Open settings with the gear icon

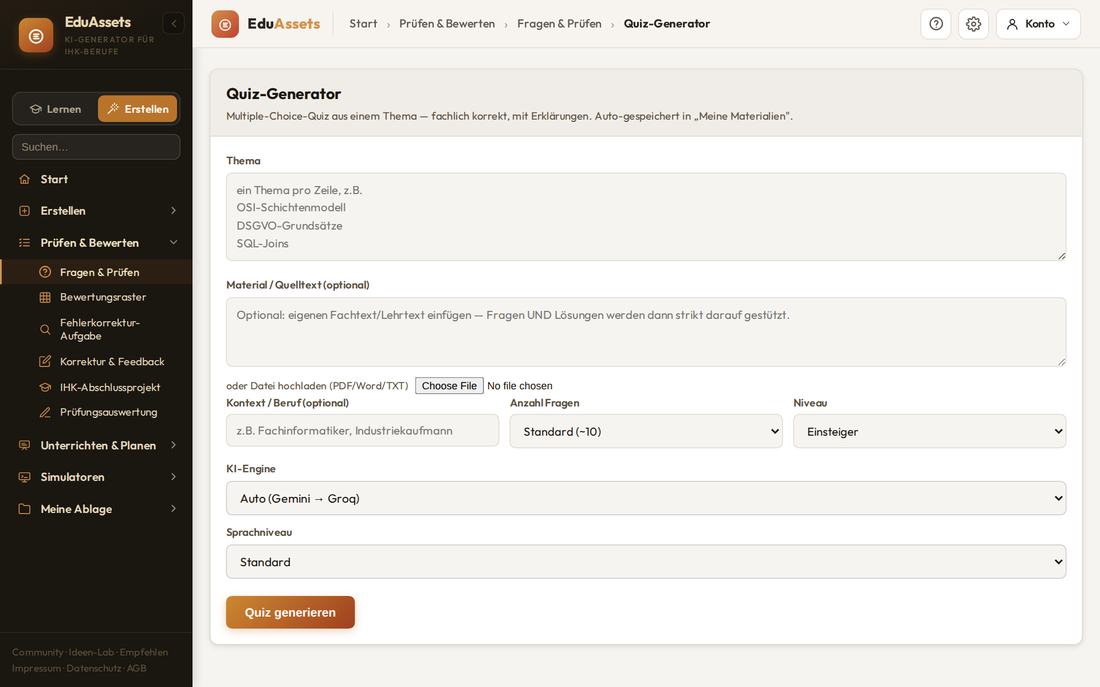click(x=973, y=24)
